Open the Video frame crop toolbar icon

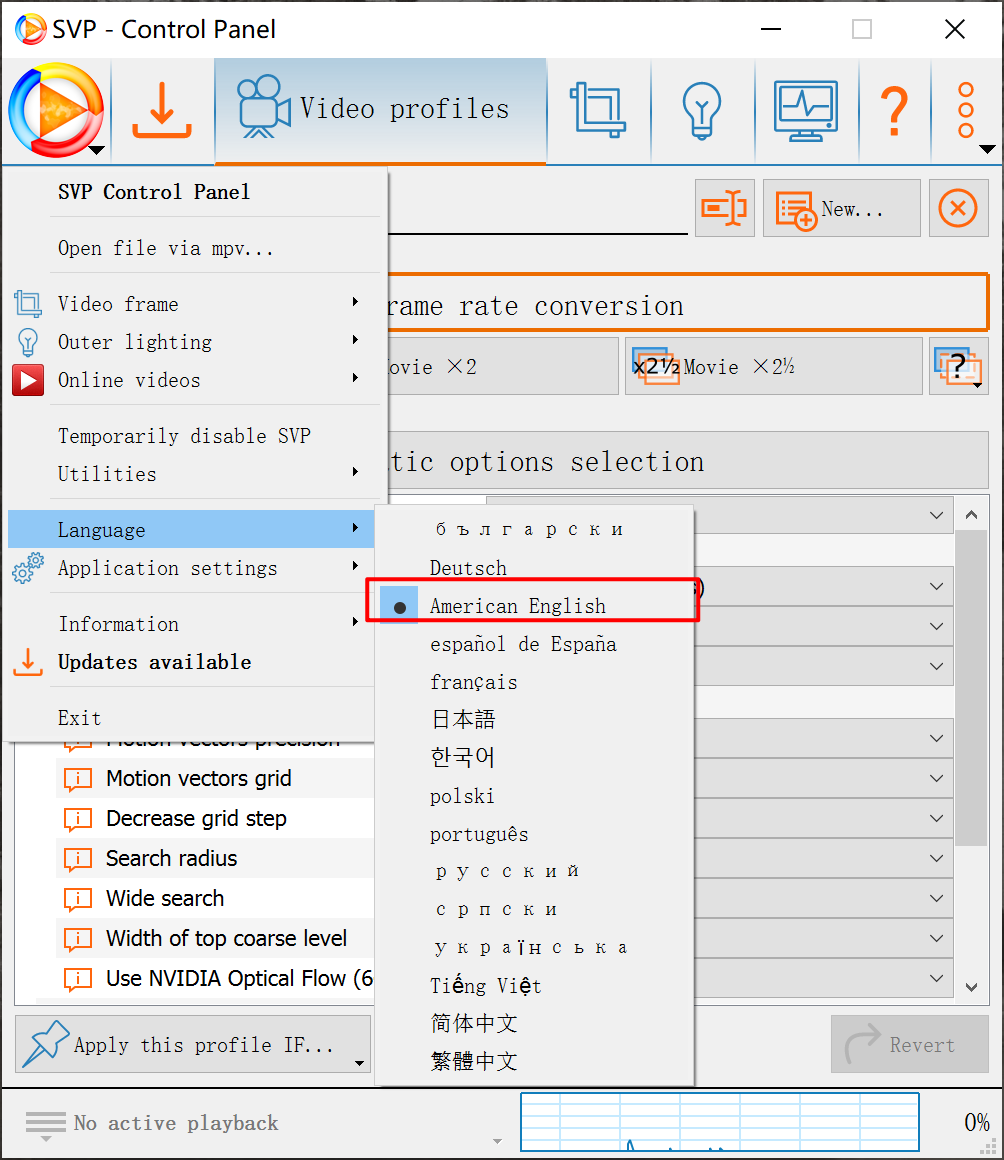598,111
